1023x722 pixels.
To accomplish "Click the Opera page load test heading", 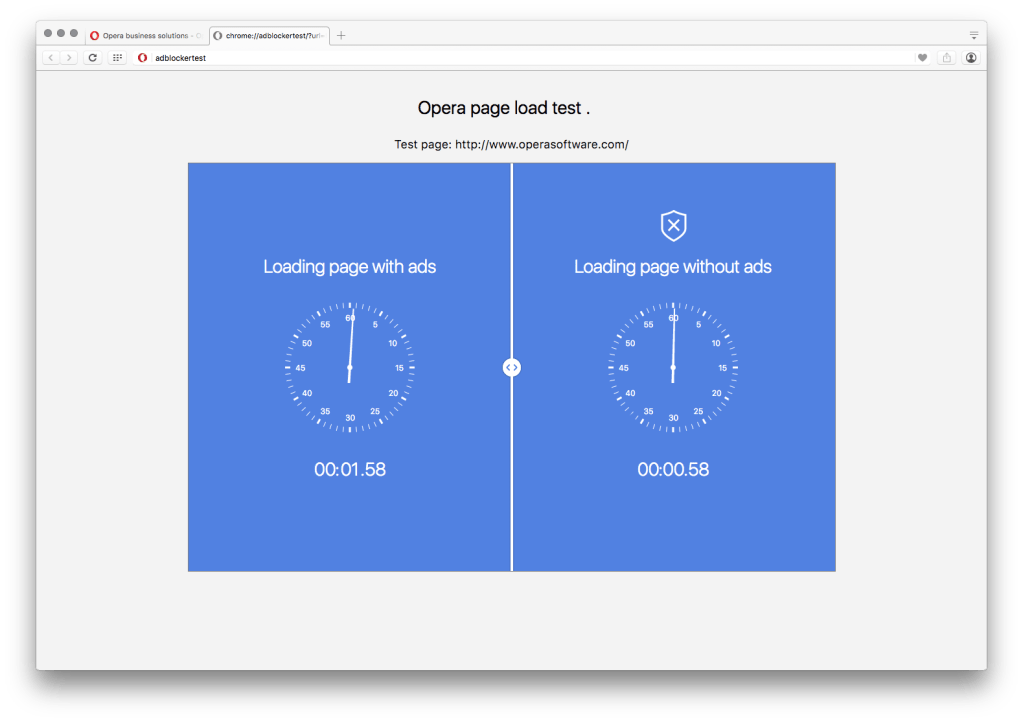I will coord(504,108).
